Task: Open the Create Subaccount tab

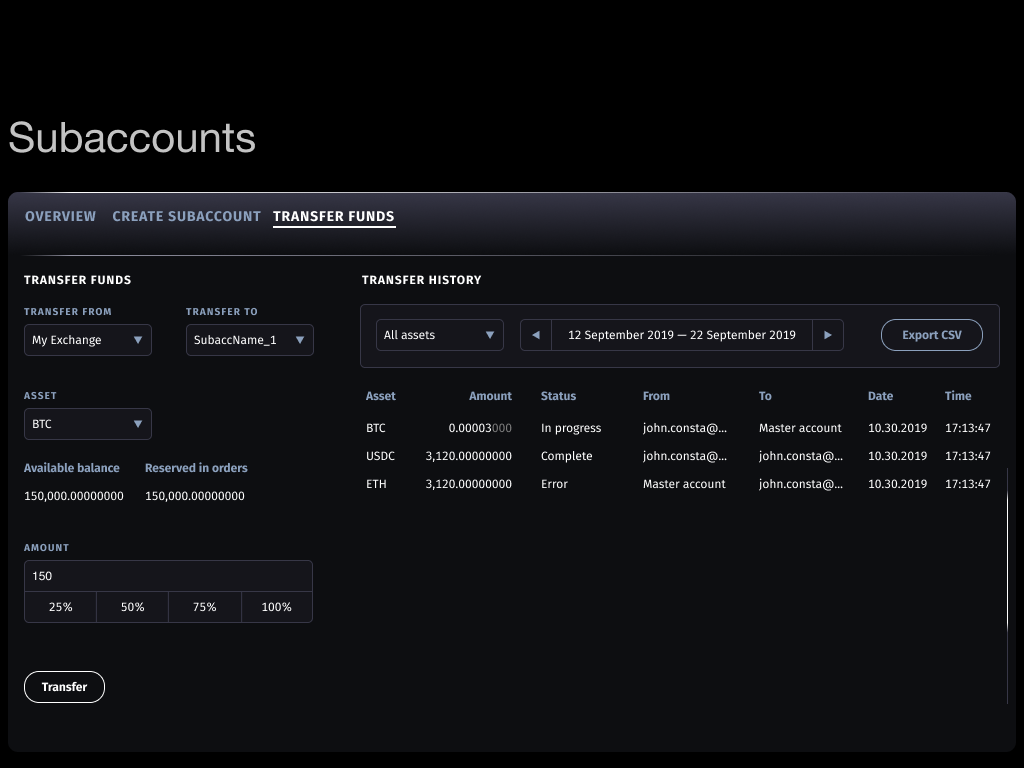Action: (x=186, y=216)
